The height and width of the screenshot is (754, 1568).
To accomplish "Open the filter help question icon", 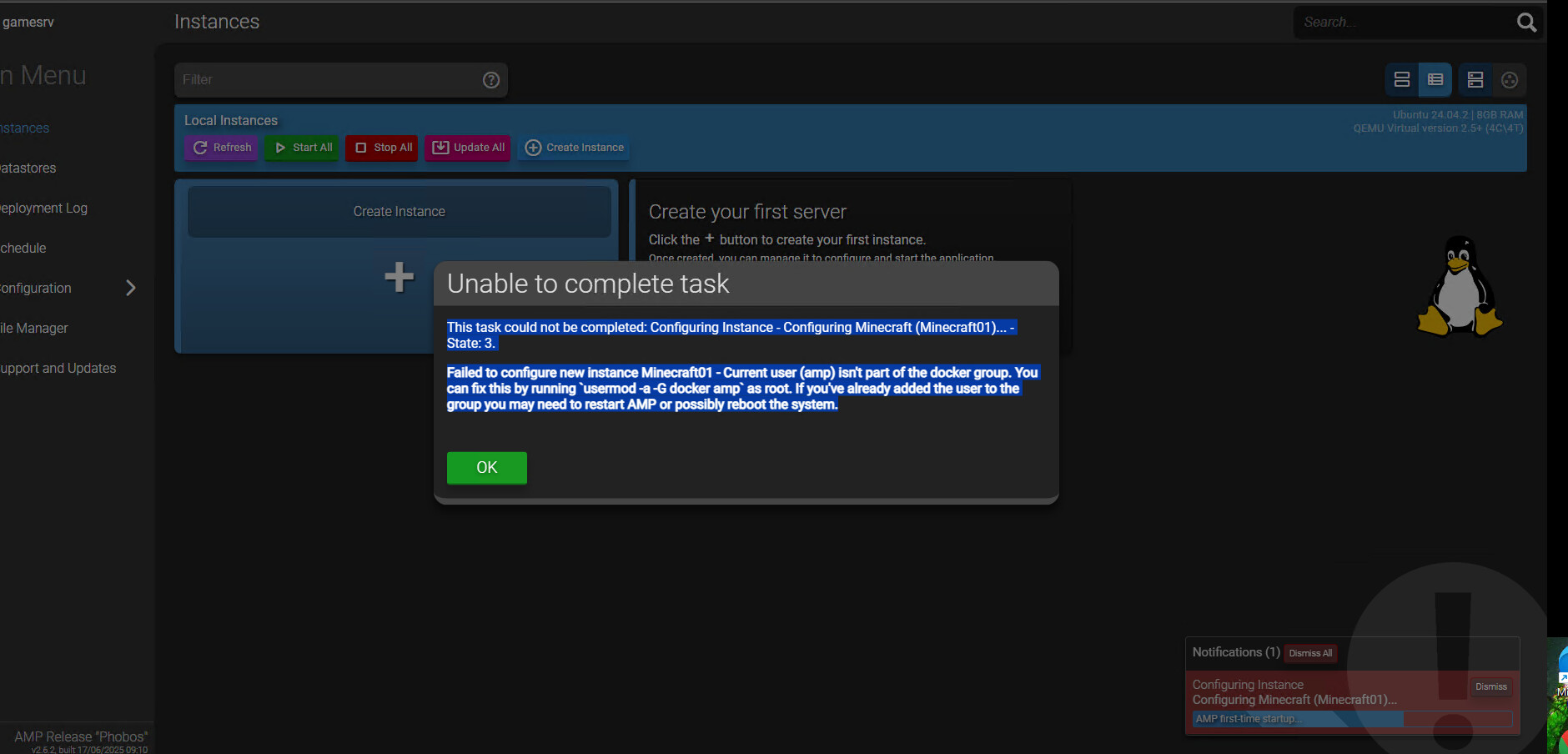I will tap(491, 80).
